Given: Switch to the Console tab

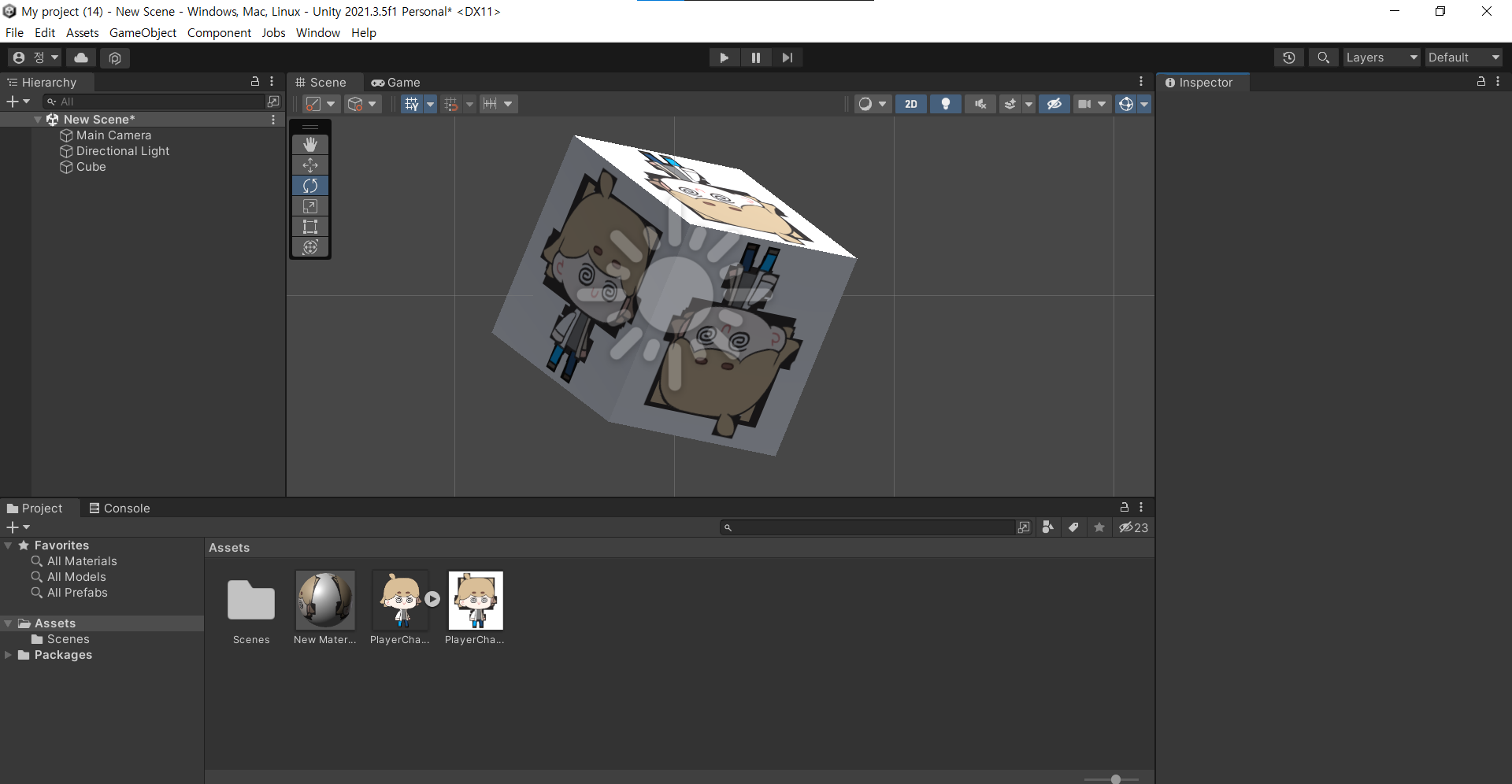Looking at the screenshot, I should point(120,508).
